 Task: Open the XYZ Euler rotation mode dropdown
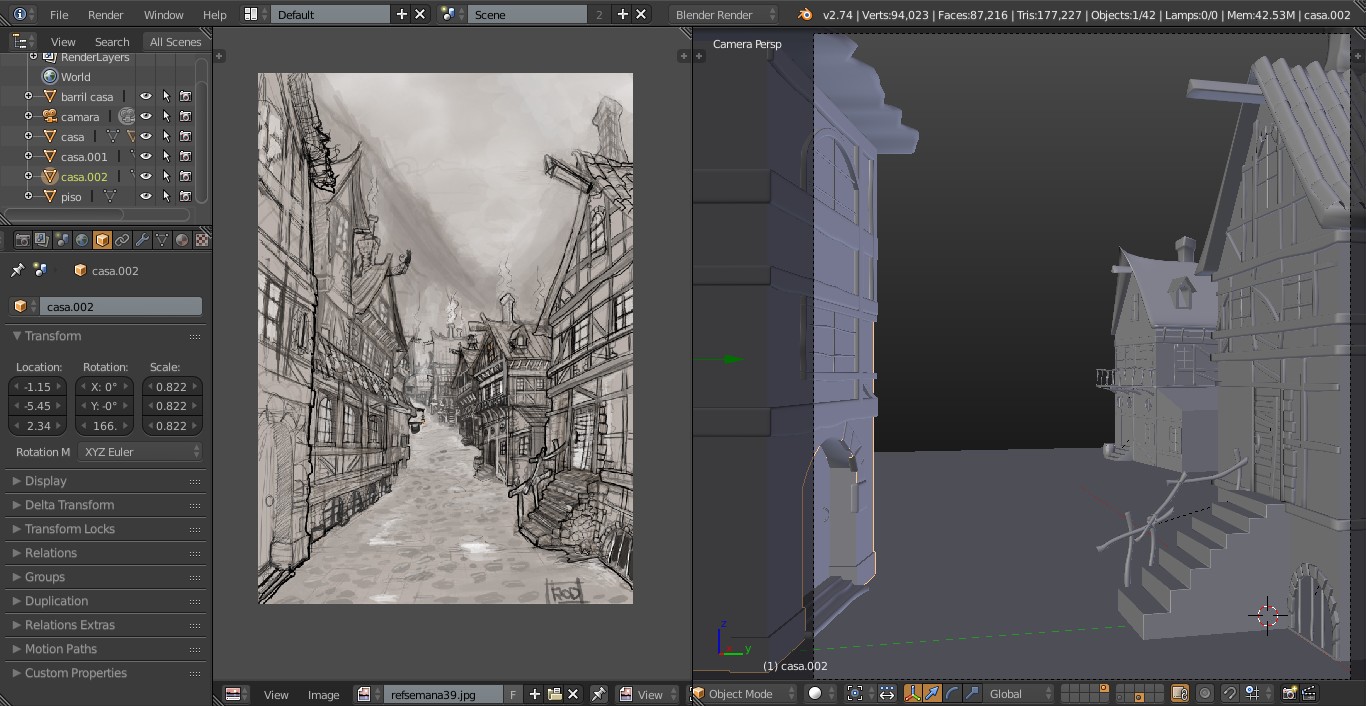coord(140,452)
